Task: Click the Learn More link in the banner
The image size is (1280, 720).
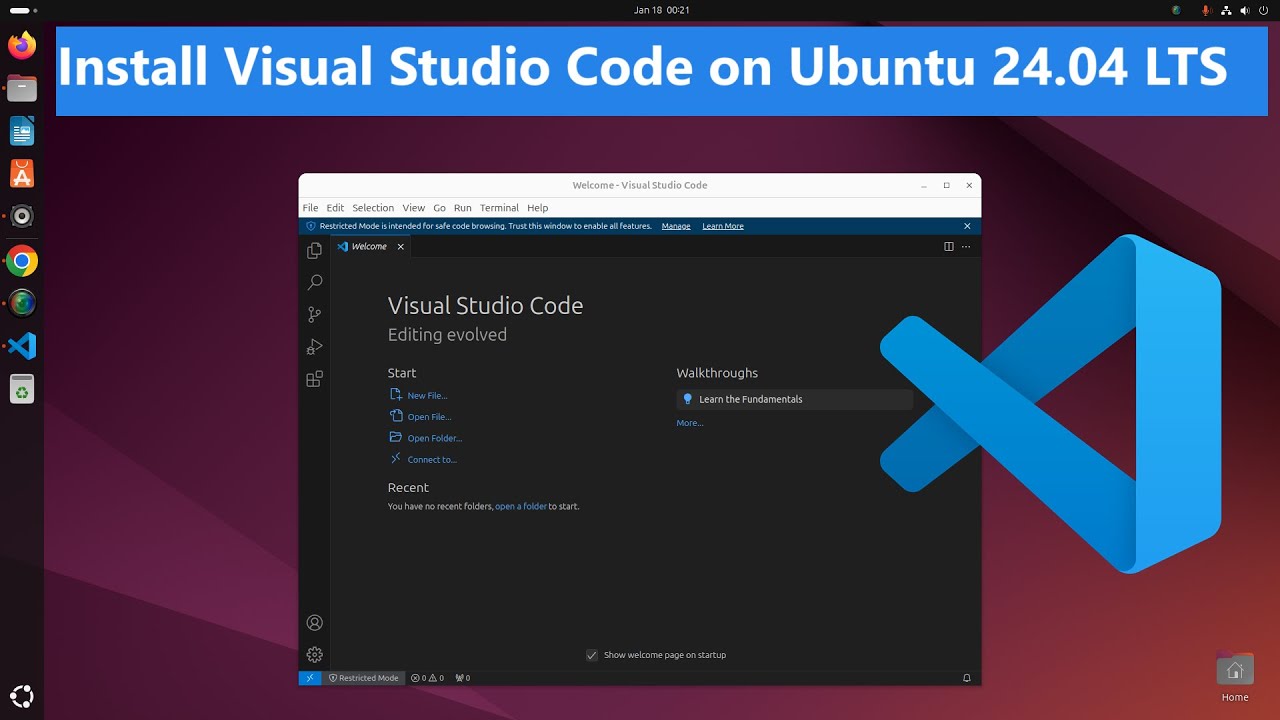Action: pyautogui.click(x=723, y=226)
